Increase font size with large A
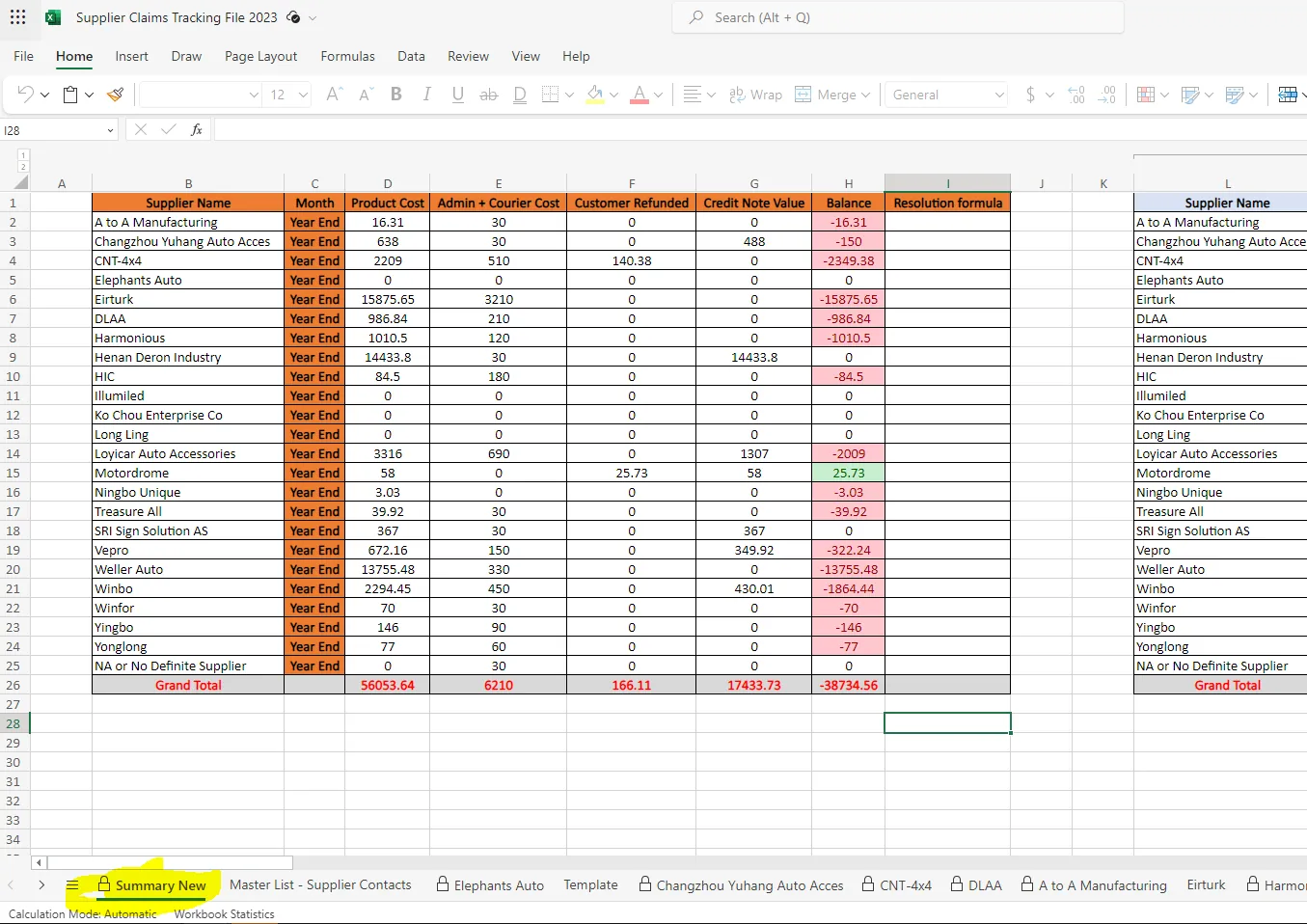 click(x=334, y=95)
